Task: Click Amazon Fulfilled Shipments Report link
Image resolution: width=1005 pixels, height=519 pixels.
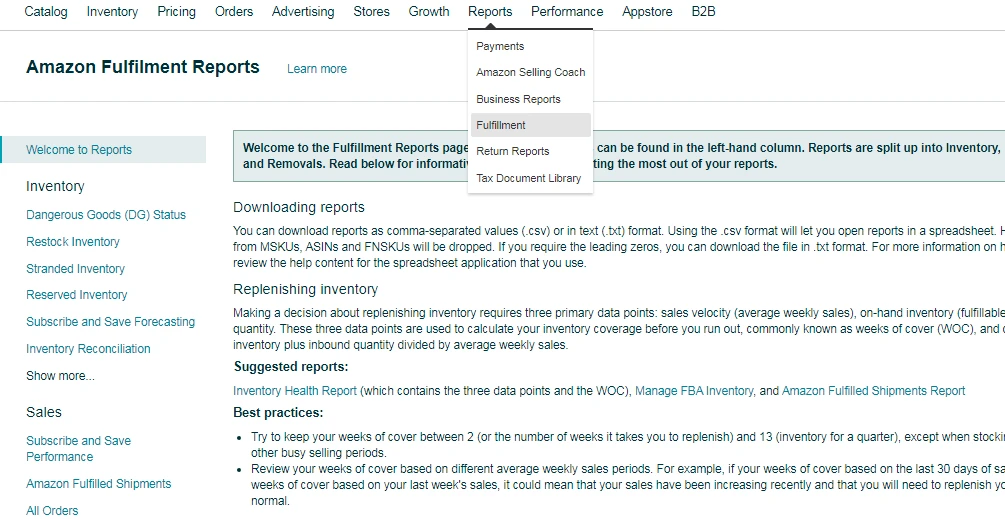Action: [x=873, y=390]
